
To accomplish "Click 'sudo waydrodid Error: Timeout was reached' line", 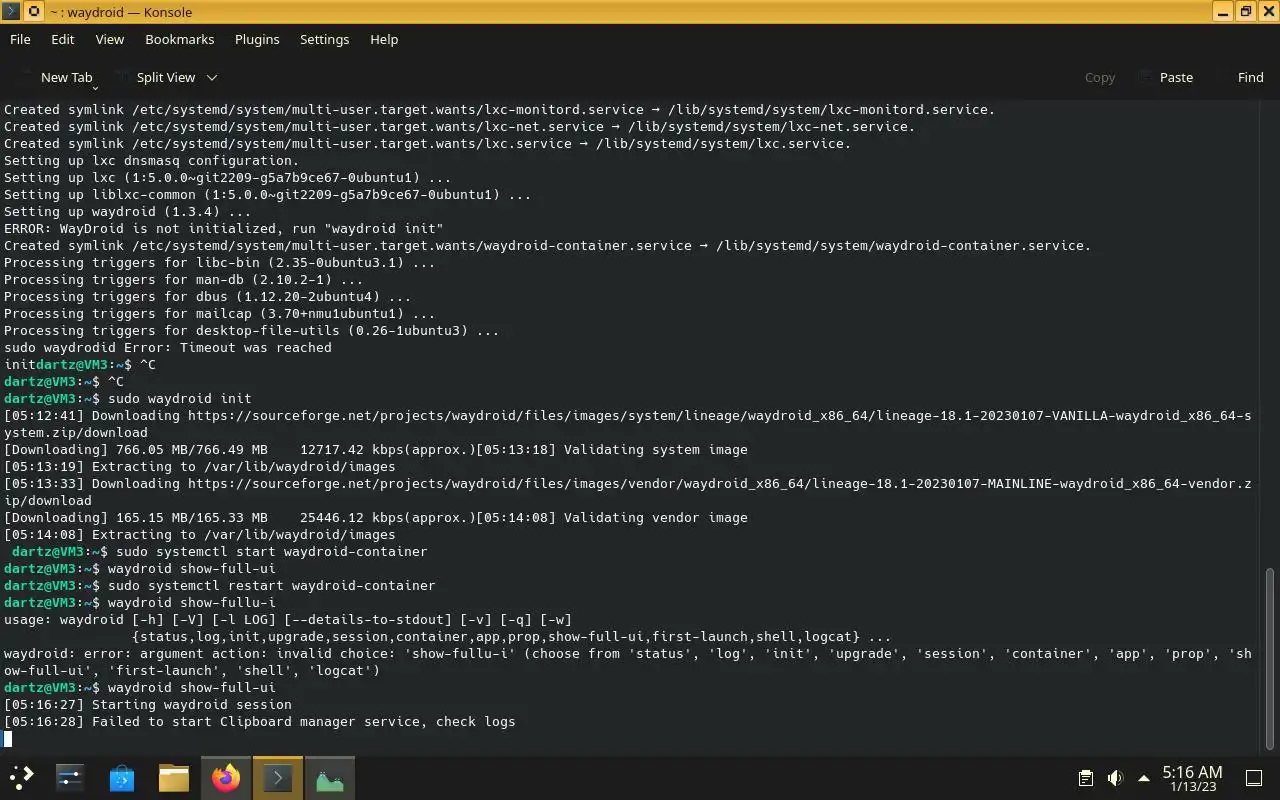I will pyautogui.click(x=168, y=347).
